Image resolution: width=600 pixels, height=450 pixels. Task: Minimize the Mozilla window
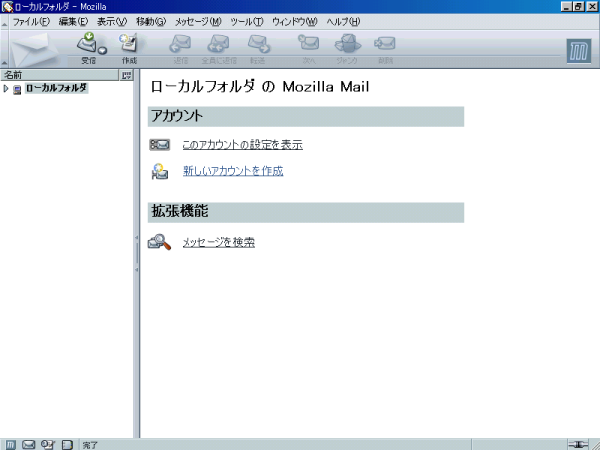pos(567,7)
